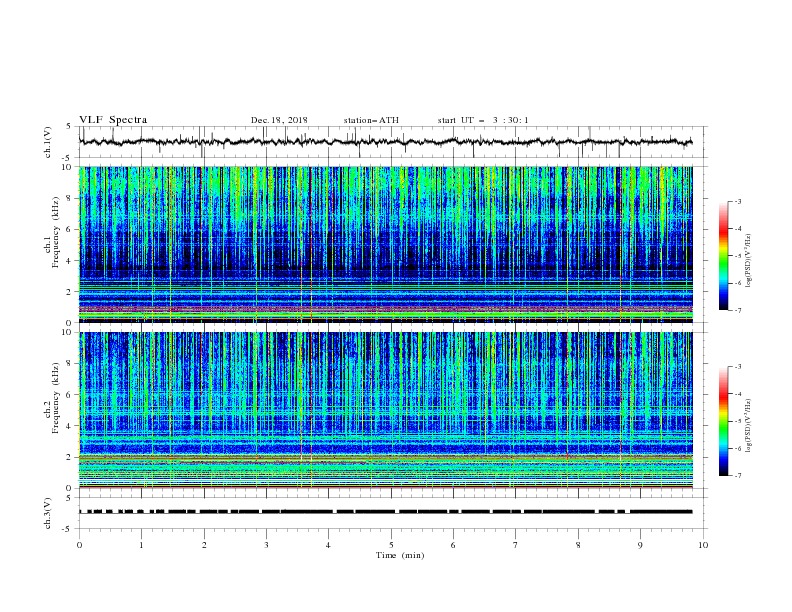Click time-axis tick label '7'

click(x=516, y=545)
